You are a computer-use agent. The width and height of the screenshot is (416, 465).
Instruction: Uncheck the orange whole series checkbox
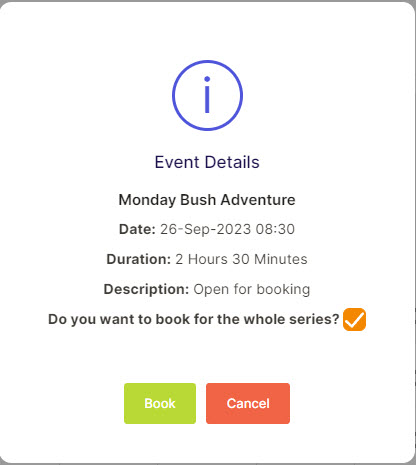[354, 319]
